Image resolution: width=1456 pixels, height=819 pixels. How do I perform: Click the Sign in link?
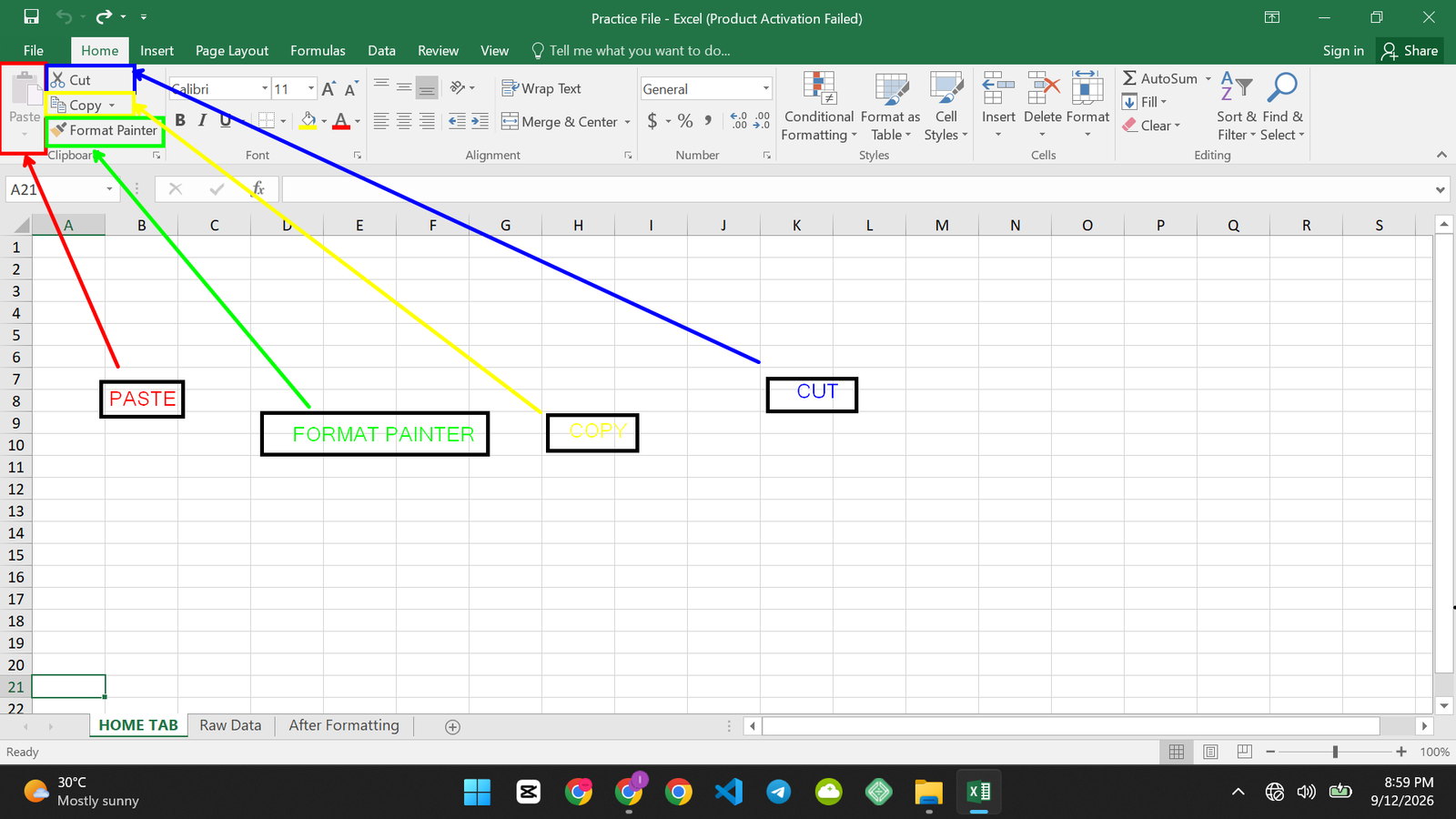coord(1343,51)
